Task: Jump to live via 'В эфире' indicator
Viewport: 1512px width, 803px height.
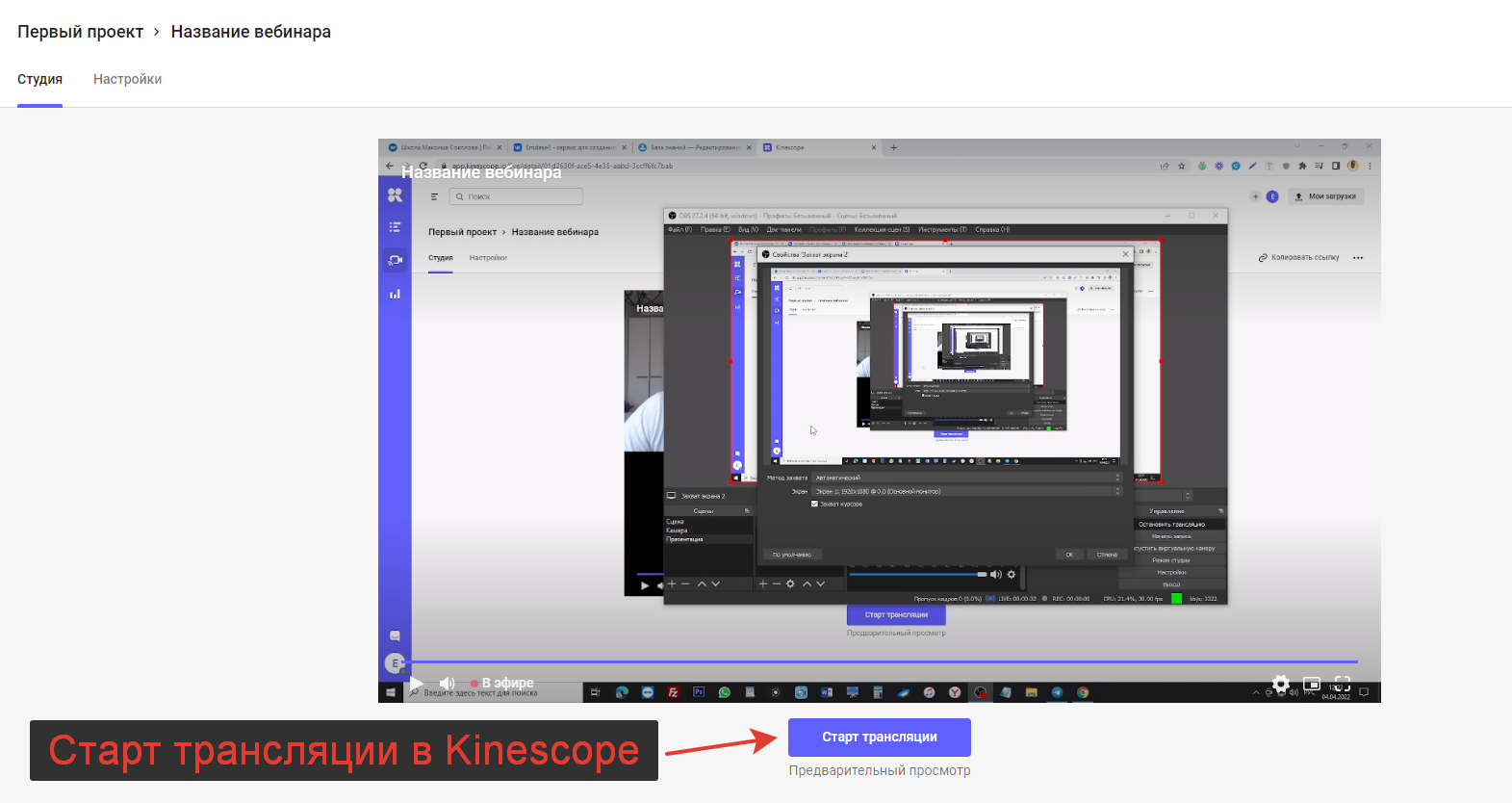Action: pos(502,684)
